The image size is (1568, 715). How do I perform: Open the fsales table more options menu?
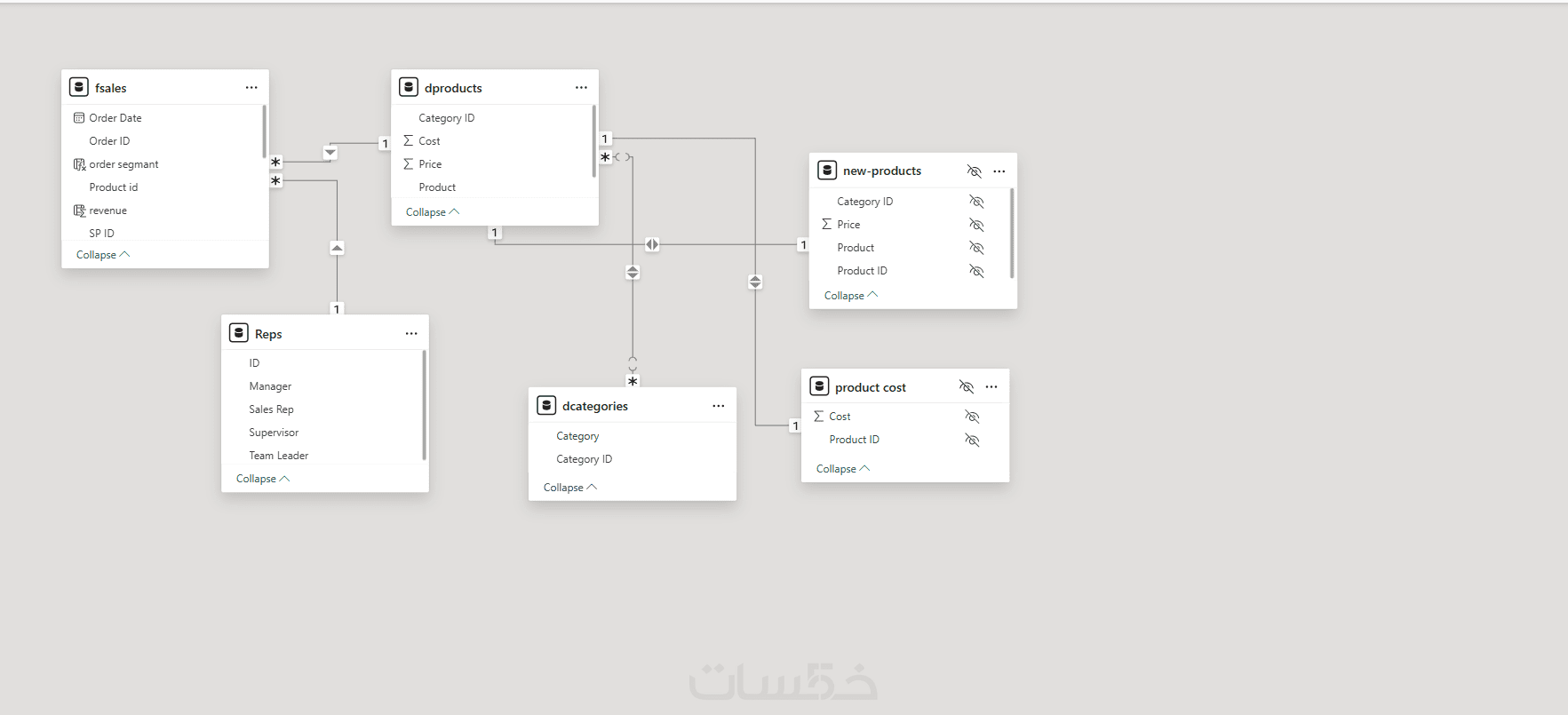(x=251, y=88)
